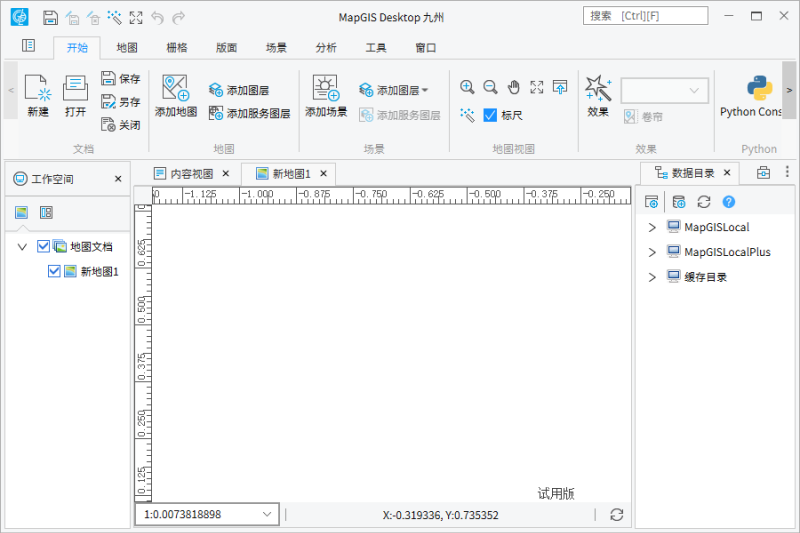Open the map scale dropdown
Image resolution: width=800 pixels, height=533 pixels.
266,514
